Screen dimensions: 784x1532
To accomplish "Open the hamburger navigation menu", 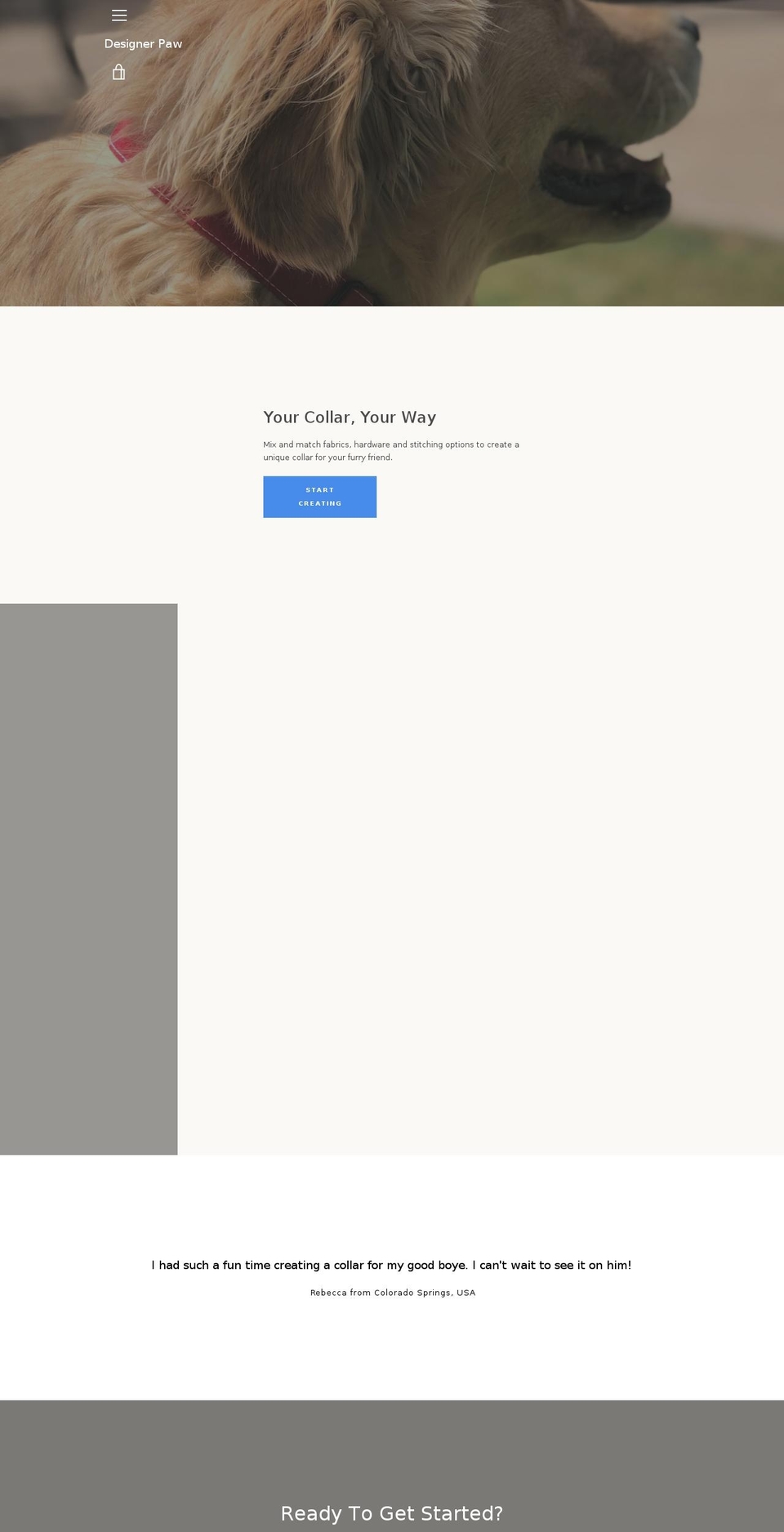I will [x=119, y=16].
